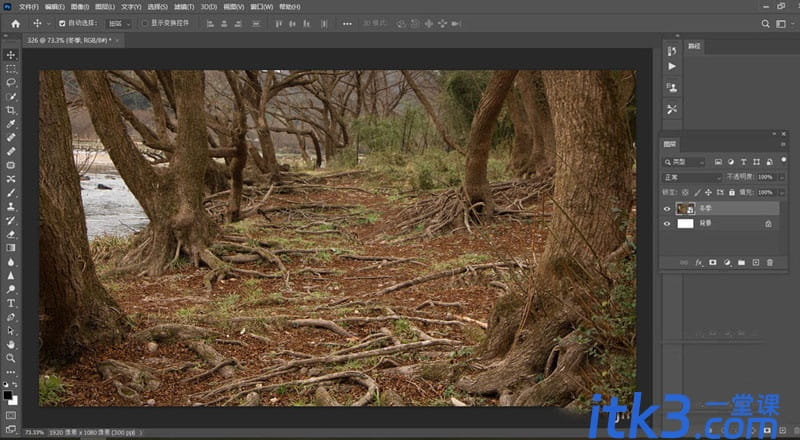
Task: Add a layer mask
Action: [713, 262]
